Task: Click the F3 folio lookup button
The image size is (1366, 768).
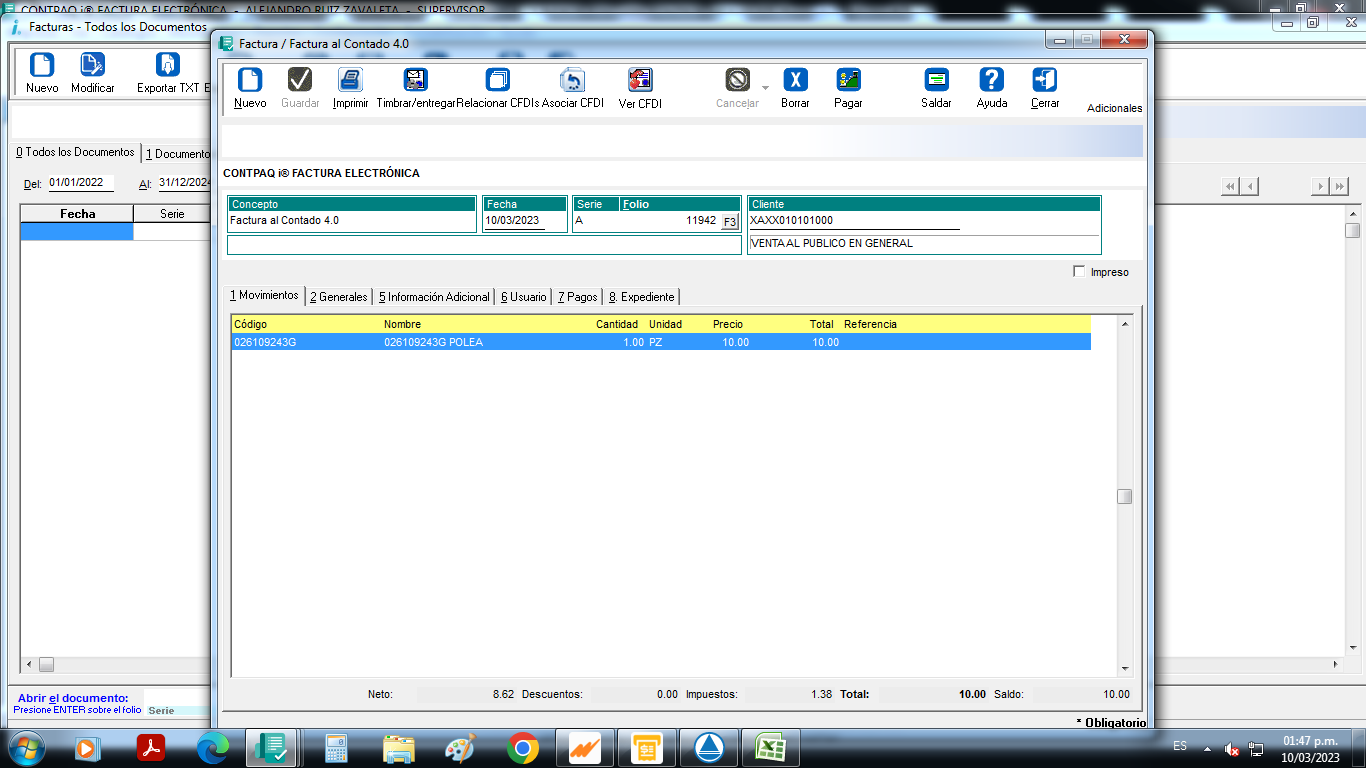Action: click(x=729, y=221)
